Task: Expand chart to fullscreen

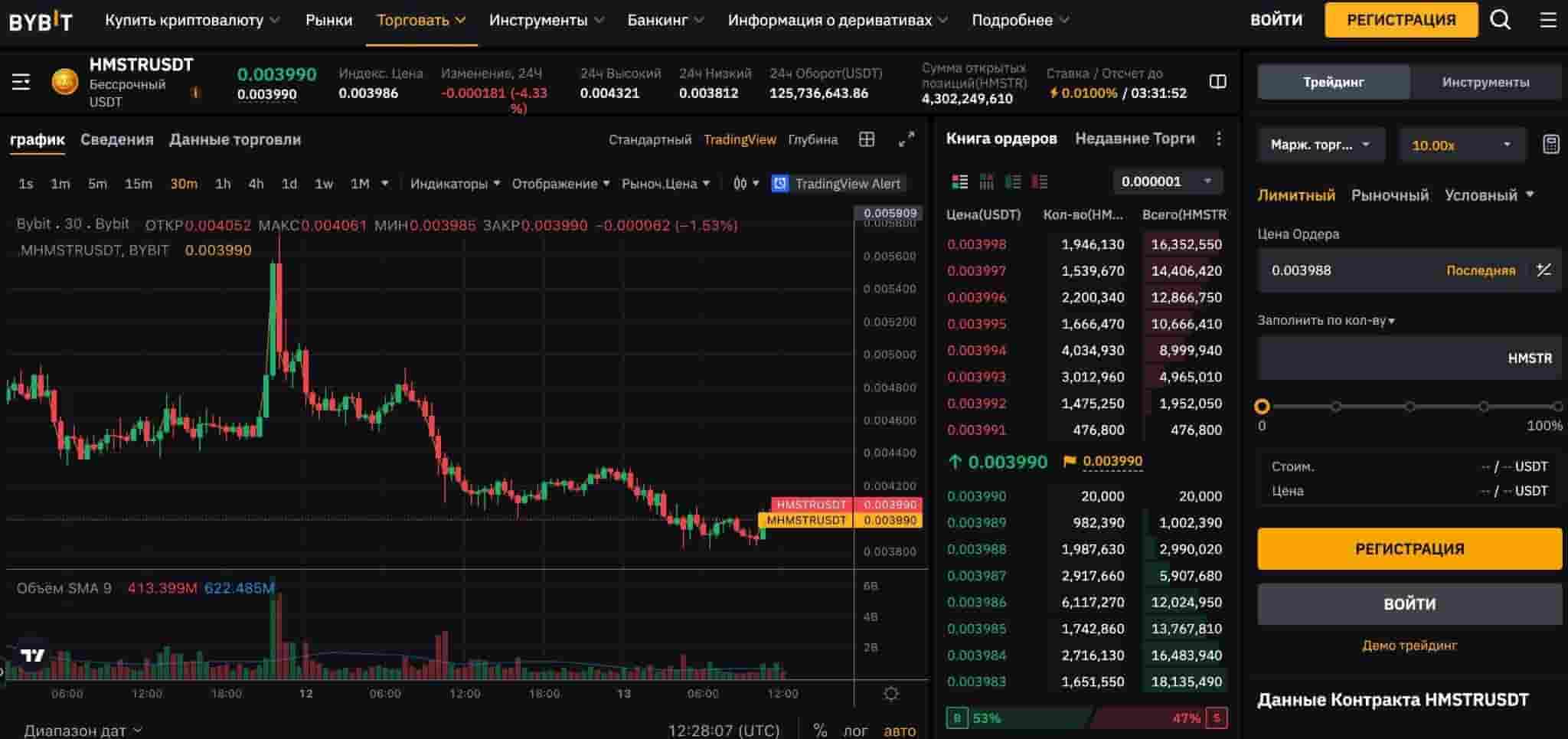Action: click(x=906, y=139)
